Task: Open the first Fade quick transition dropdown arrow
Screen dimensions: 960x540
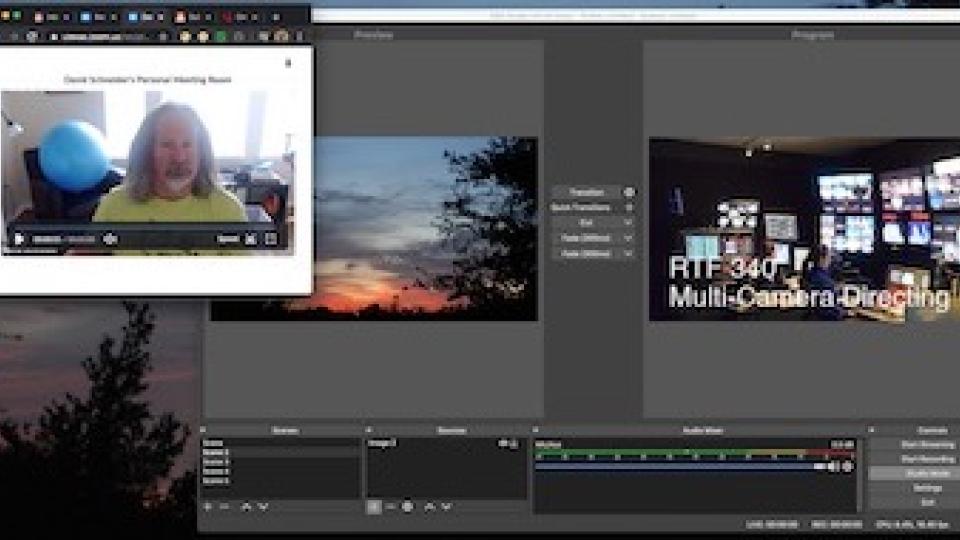Action: [x=628, y=238]
